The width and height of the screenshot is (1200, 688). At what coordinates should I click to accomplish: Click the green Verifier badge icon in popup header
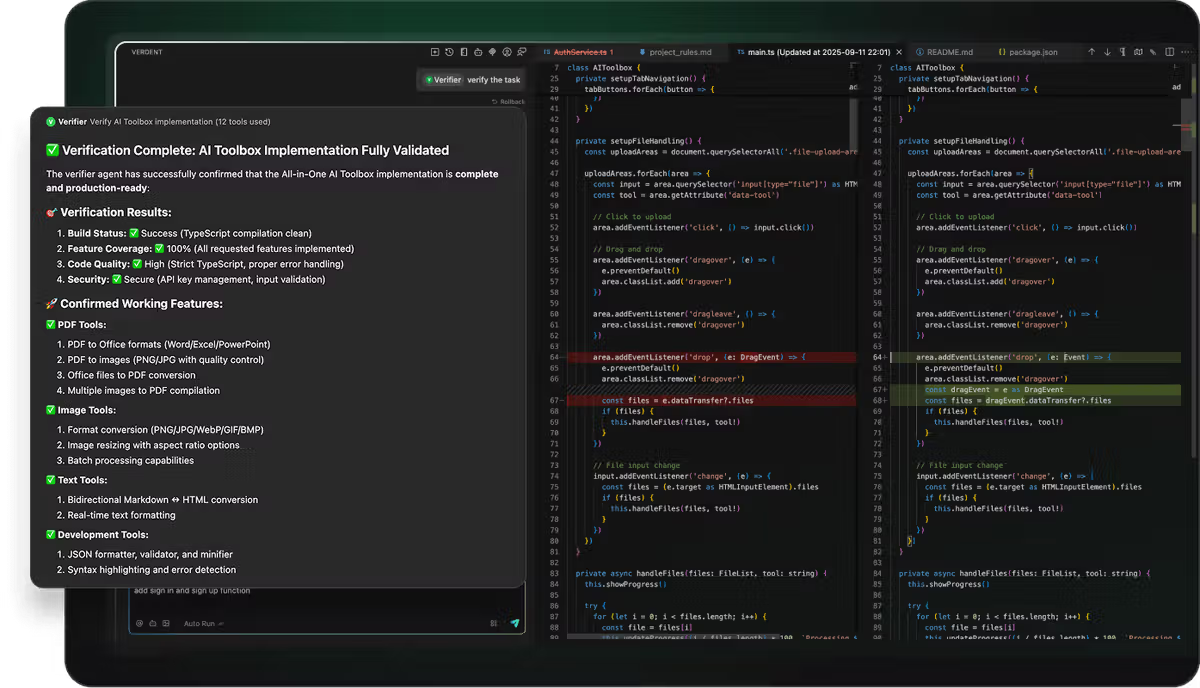tap(50, 122)
